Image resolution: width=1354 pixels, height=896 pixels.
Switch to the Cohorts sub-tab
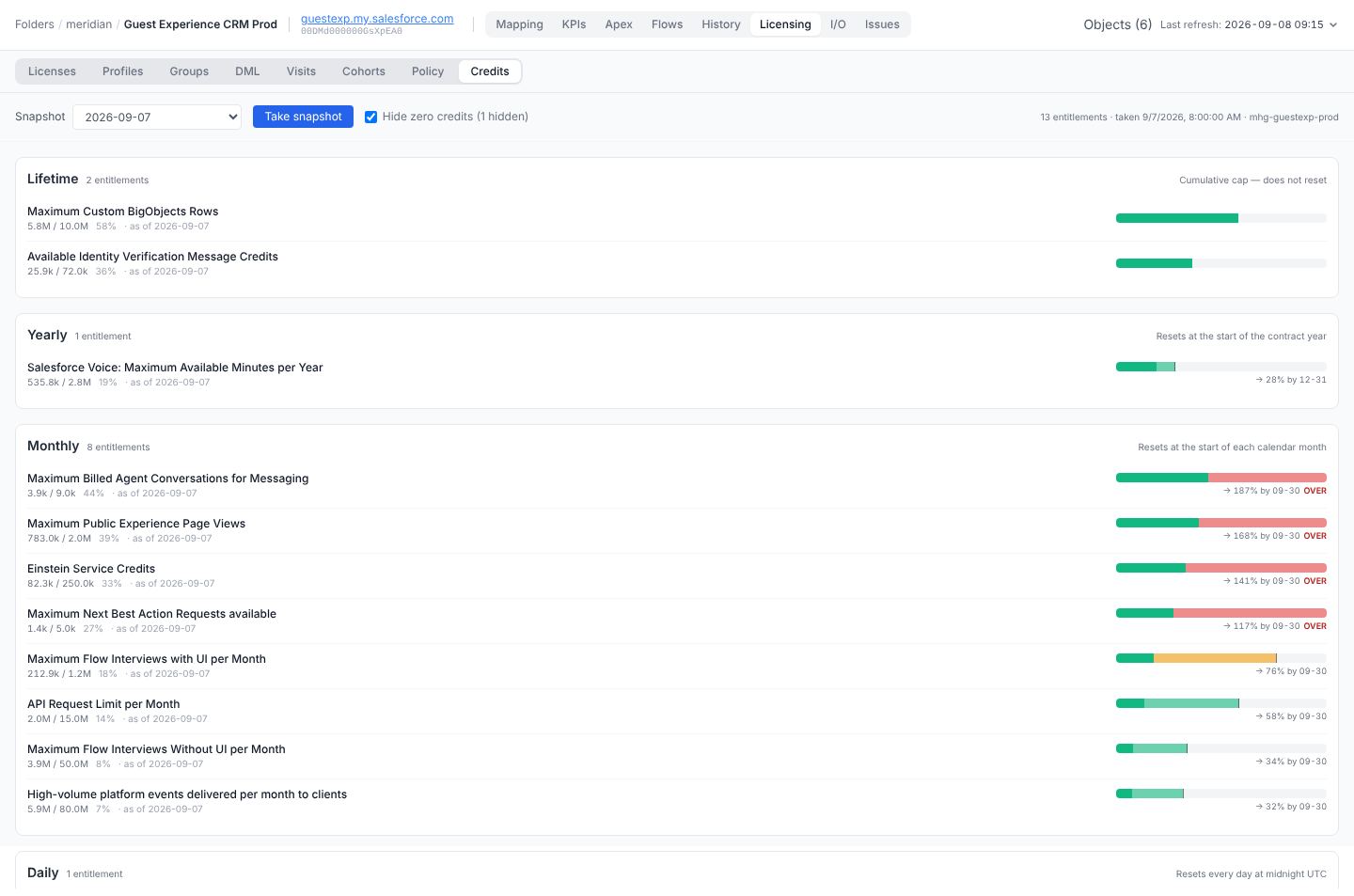(364, 71)
